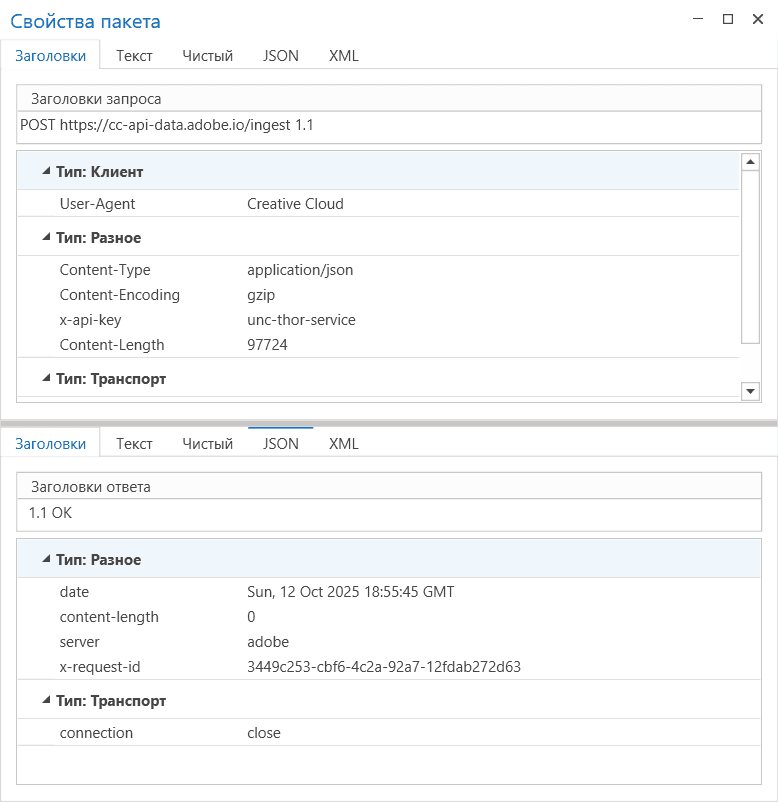
Task: Click the POST request URL line
Action: [x=167, y=126]
